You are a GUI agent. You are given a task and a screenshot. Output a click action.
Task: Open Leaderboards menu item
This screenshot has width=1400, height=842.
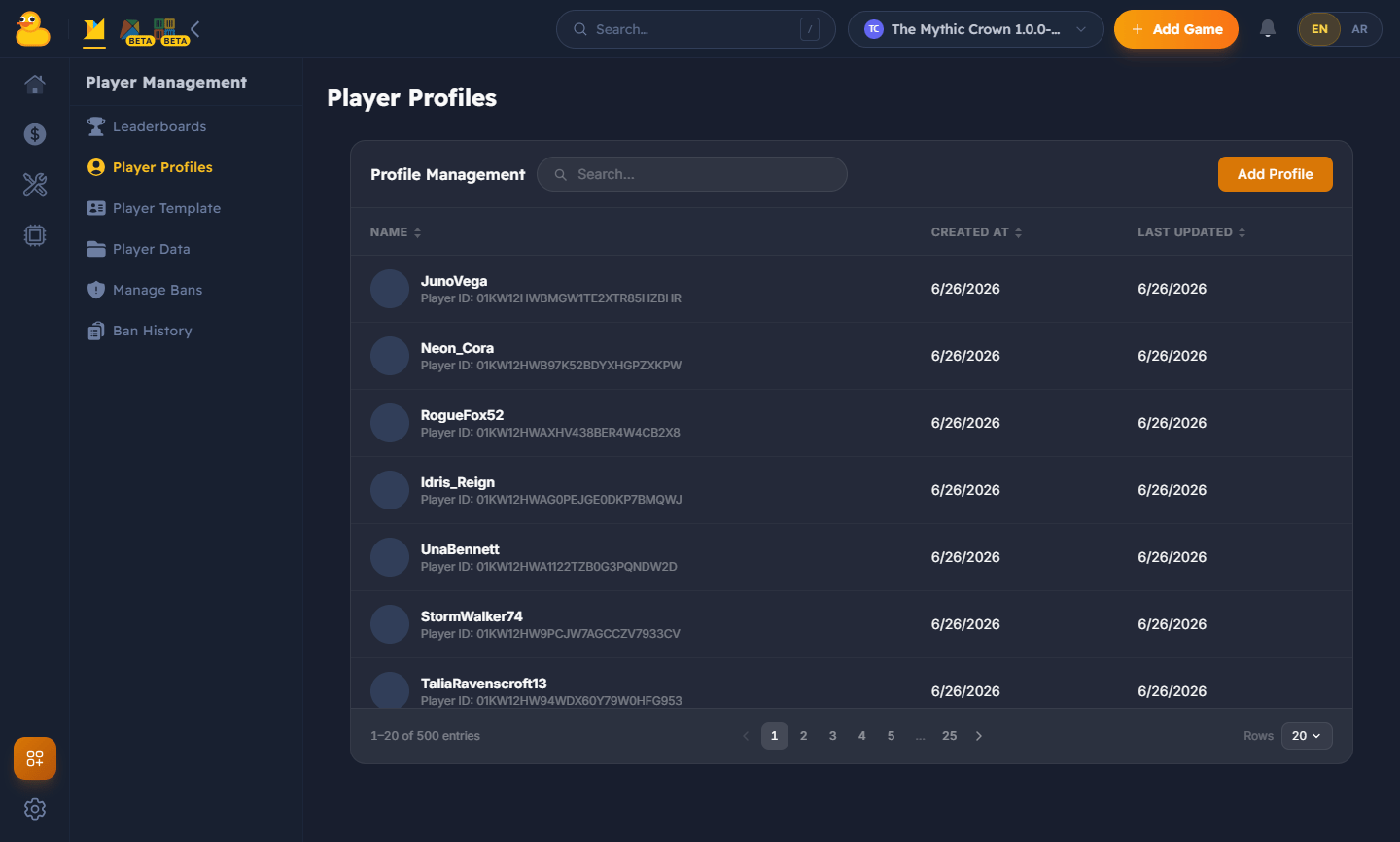point(159,126)
